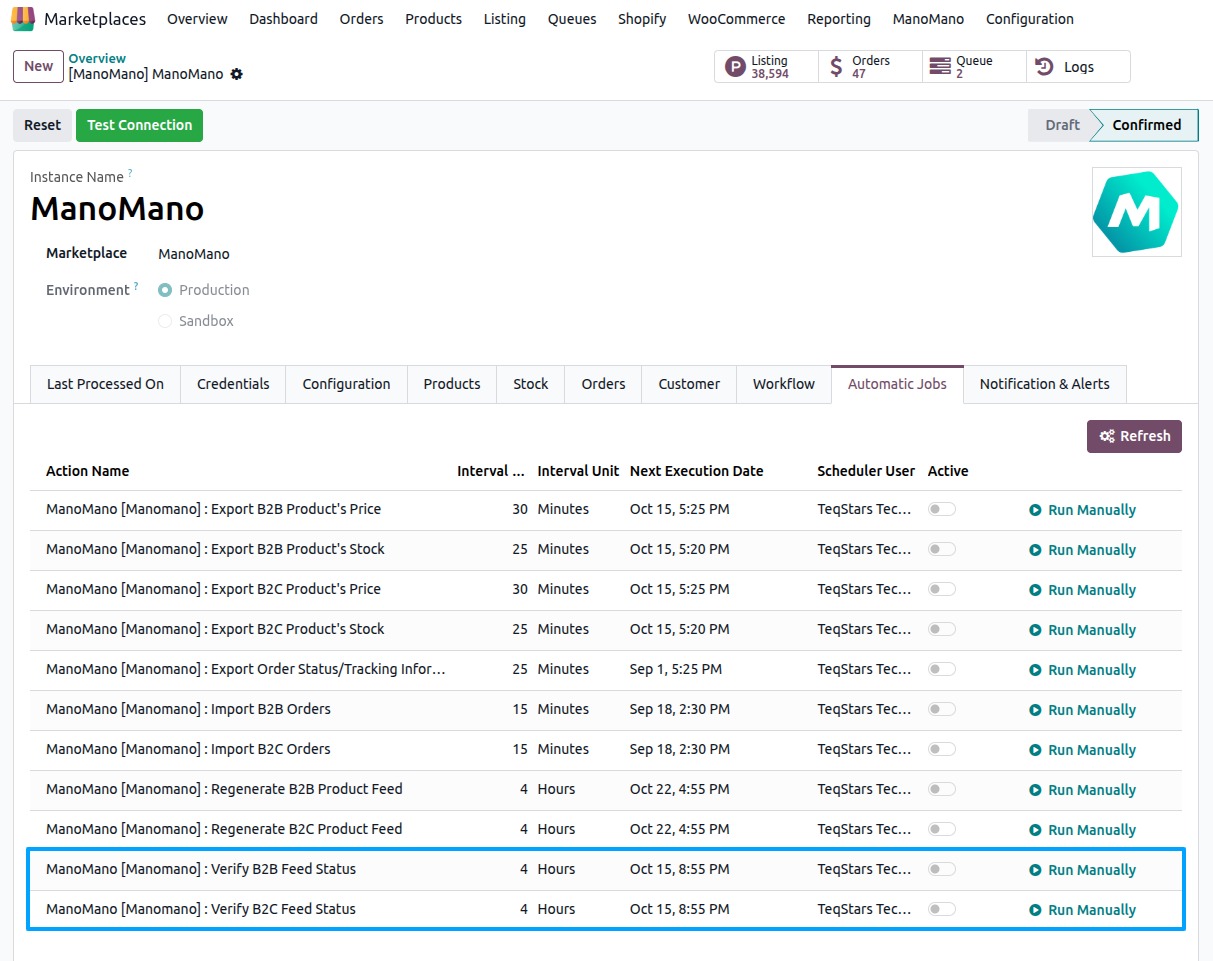Toggle Active for Export B2B Product's Price
The width and height of the screenshot is (1213, 961).
point(942,509)
